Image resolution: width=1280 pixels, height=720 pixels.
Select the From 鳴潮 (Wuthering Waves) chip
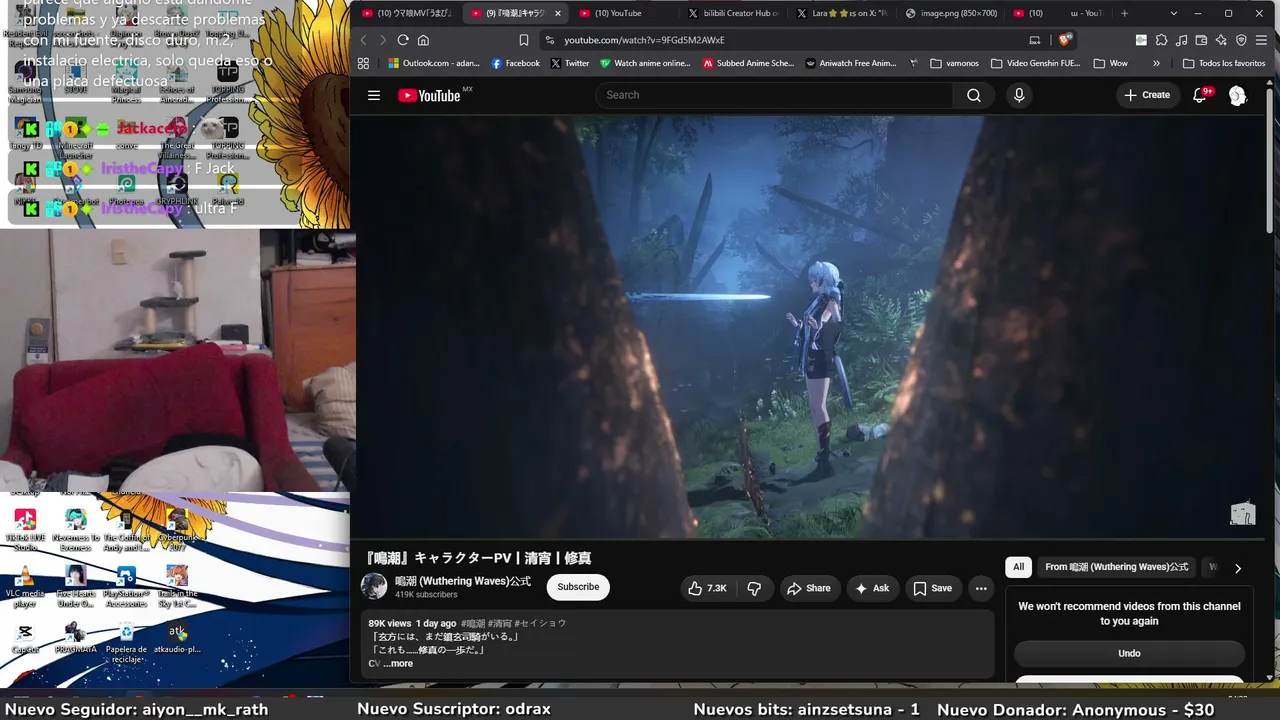tap(1117, 567)
